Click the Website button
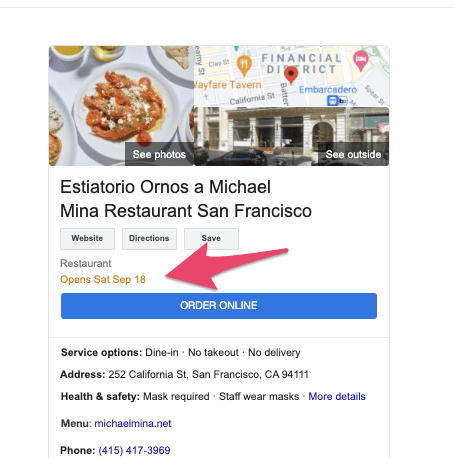 87,239
